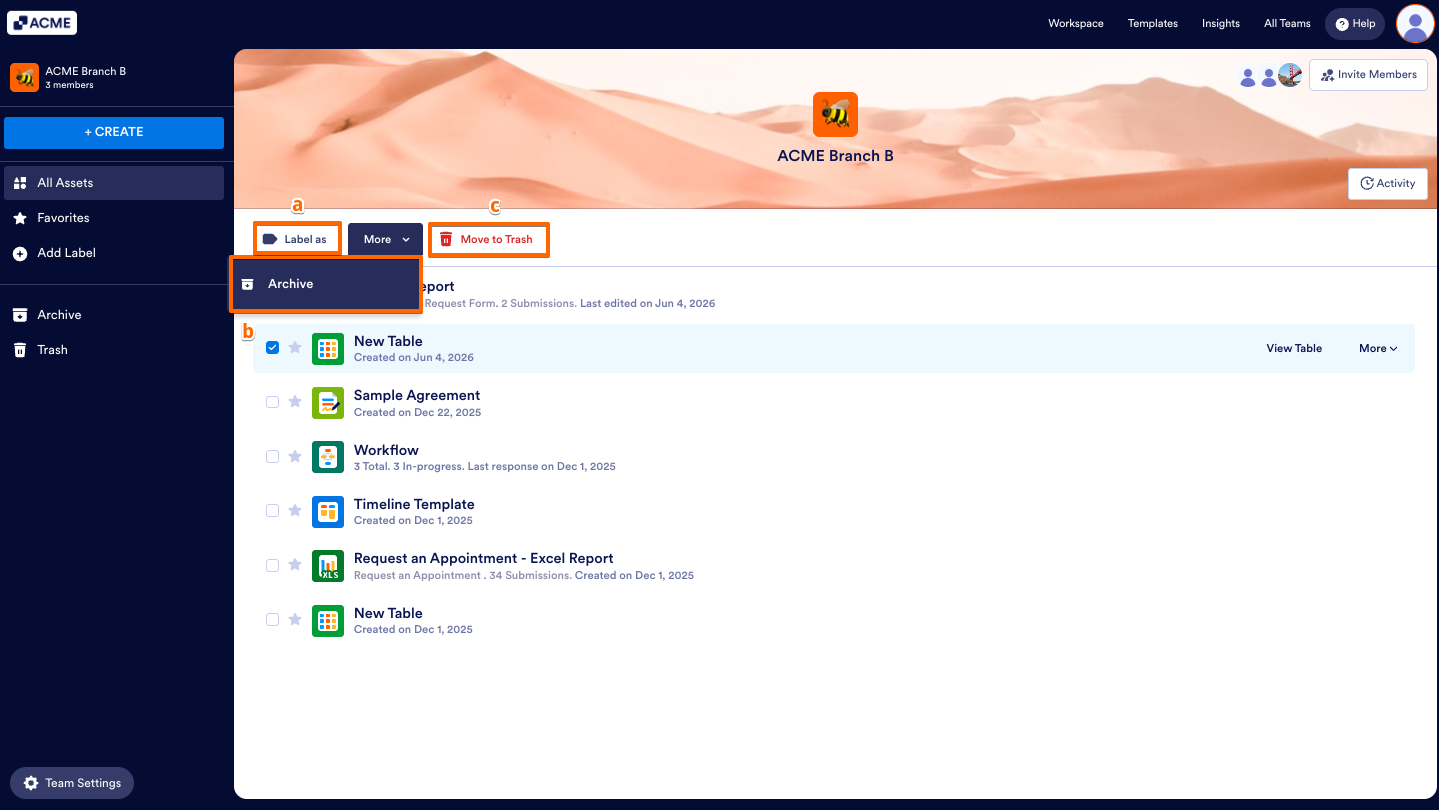Click the bee team logo on the banner
The height and width of the screenshot is (810, 1439).
[x=835, y=115]
